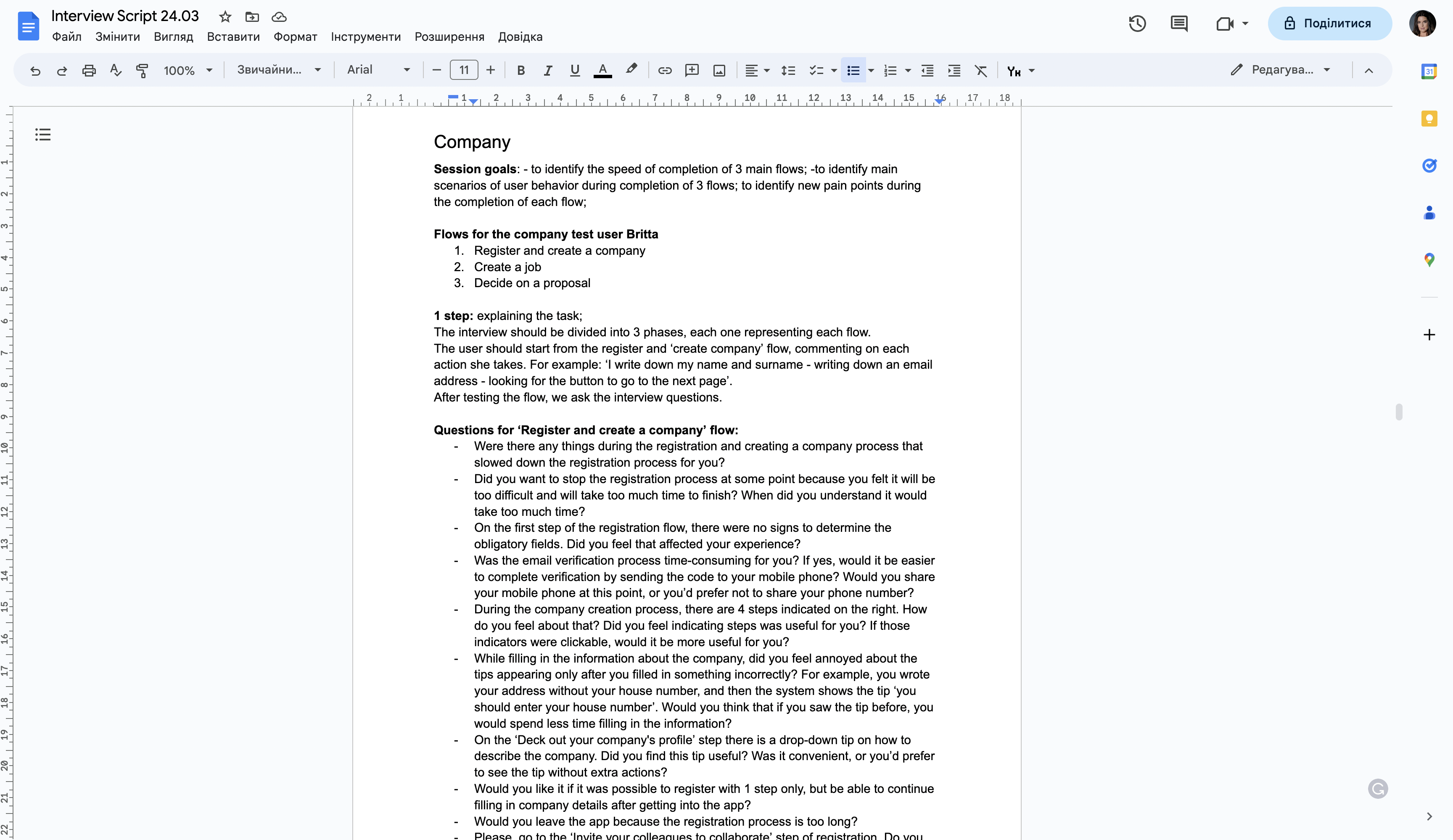Viewport: 1453px width, 840px height.
Task: Toggle the numbered list button
Action: point(890,70)
